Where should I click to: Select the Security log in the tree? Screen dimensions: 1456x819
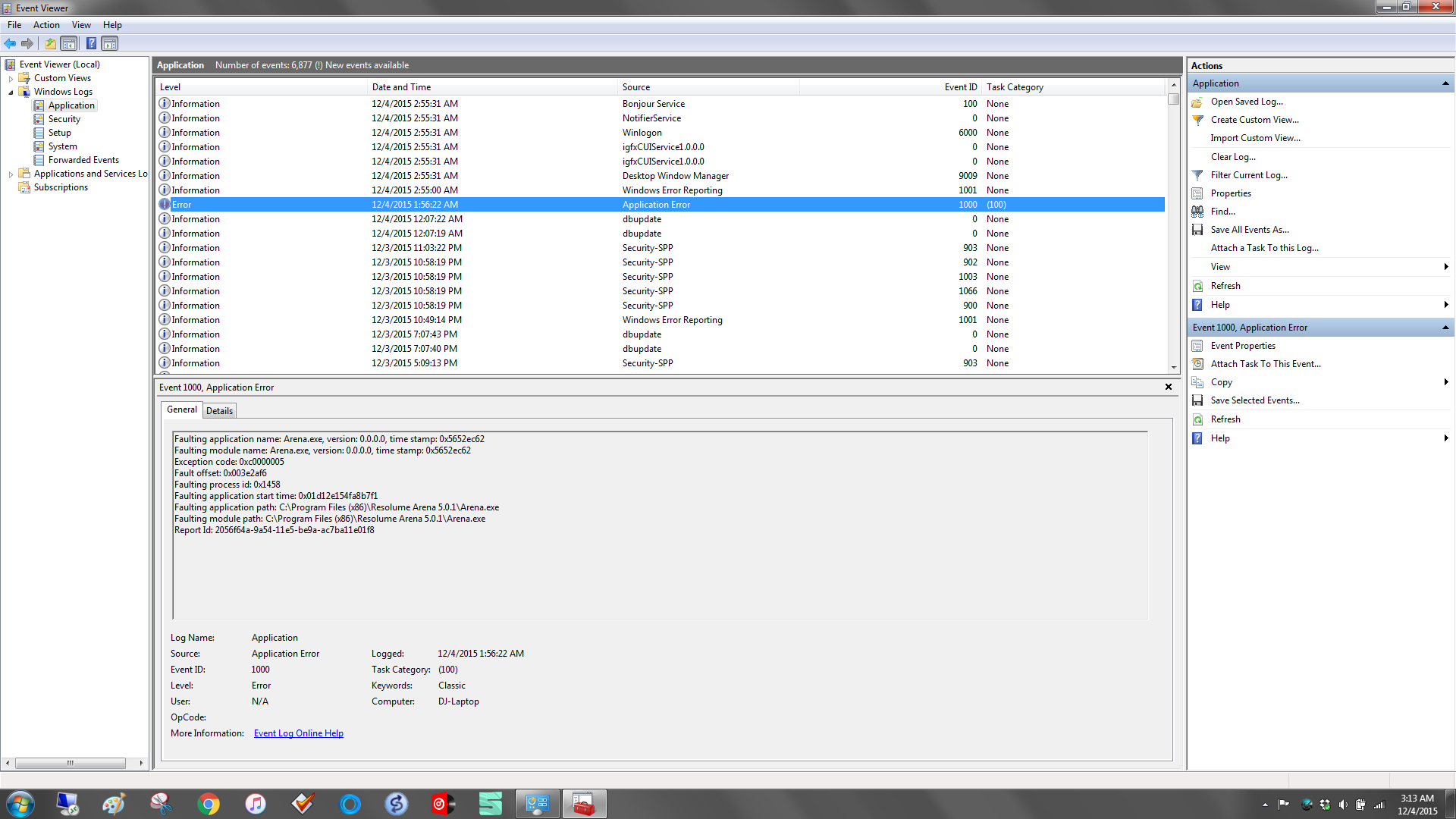64,119
